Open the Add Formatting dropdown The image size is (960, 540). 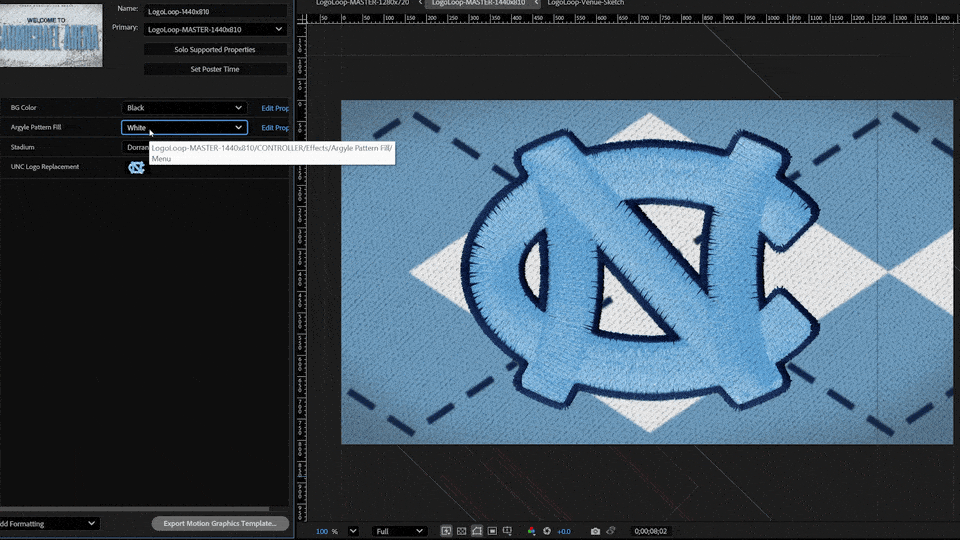click(48, 523)
